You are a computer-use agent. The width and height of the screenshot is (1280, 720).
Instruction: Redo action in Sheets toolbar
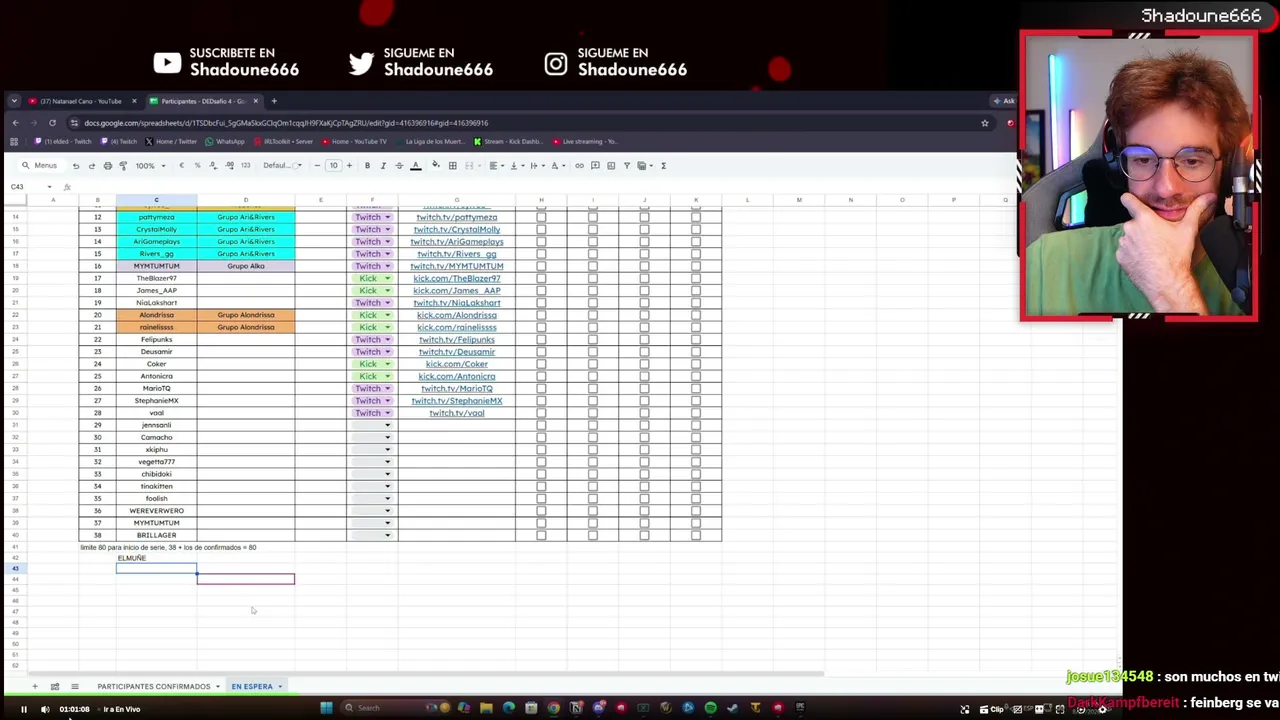point(91,166)
